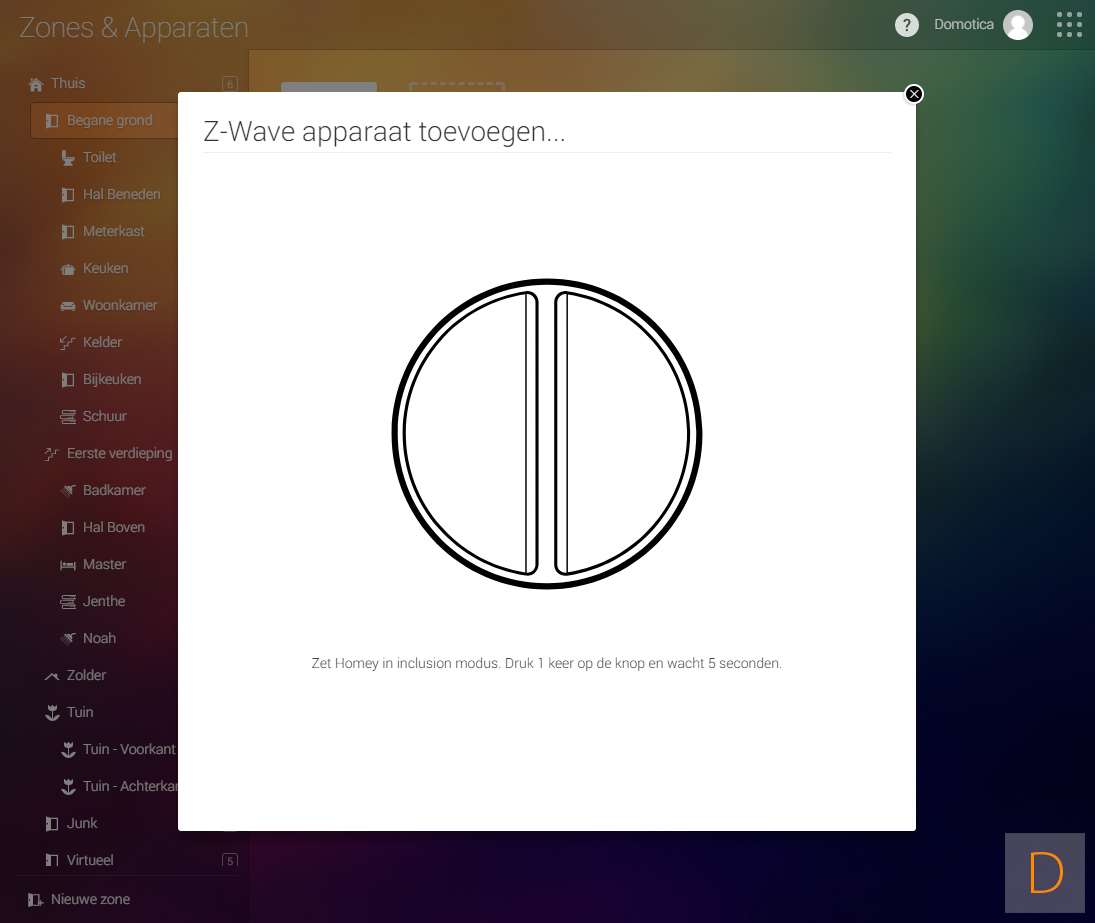Click the orange D logo tile

(x=1044, y=873)
